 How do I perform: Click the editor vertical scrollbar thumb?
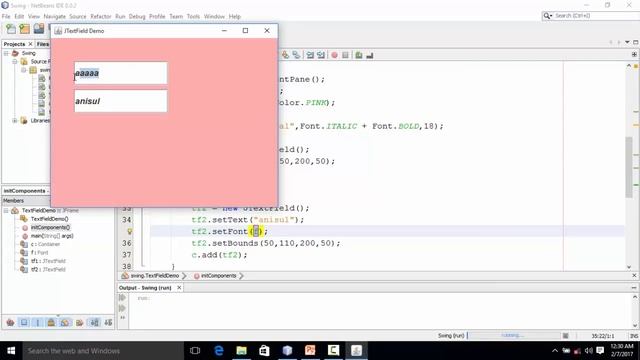[x=629, y=167]
